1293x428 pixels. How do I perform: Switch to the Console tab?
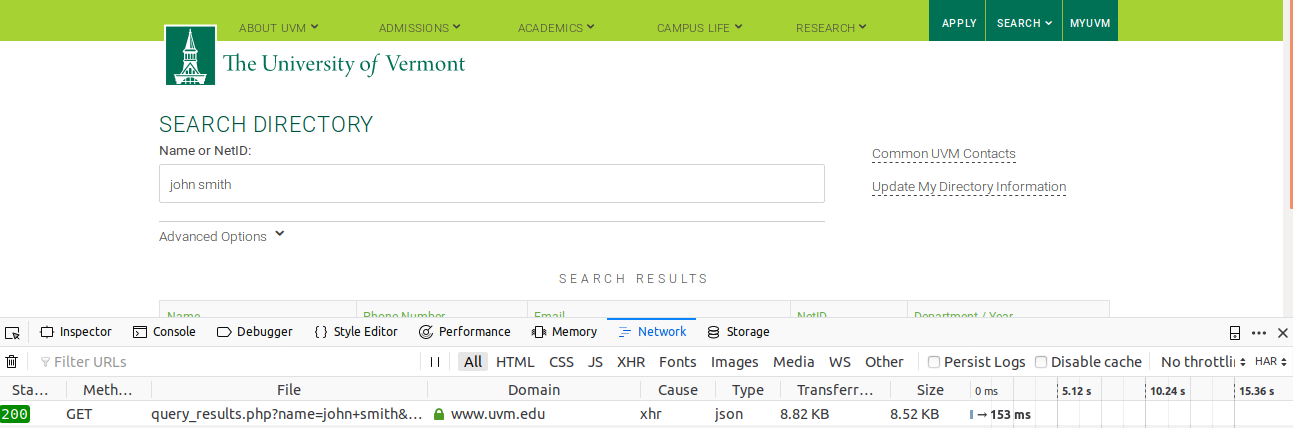click(164, 332)
